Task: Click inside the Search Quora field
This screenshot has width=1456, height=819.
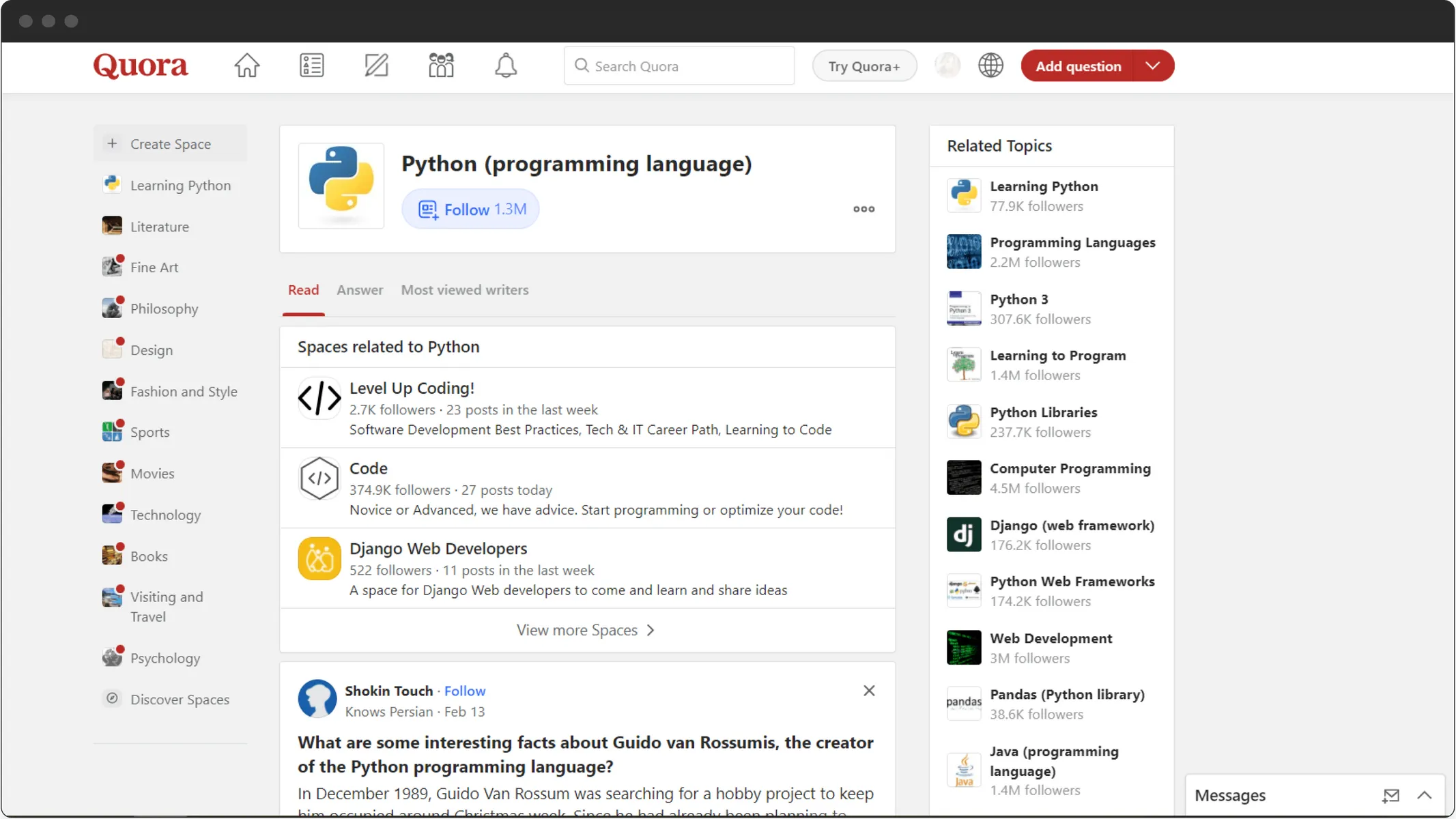Action: 679,66
